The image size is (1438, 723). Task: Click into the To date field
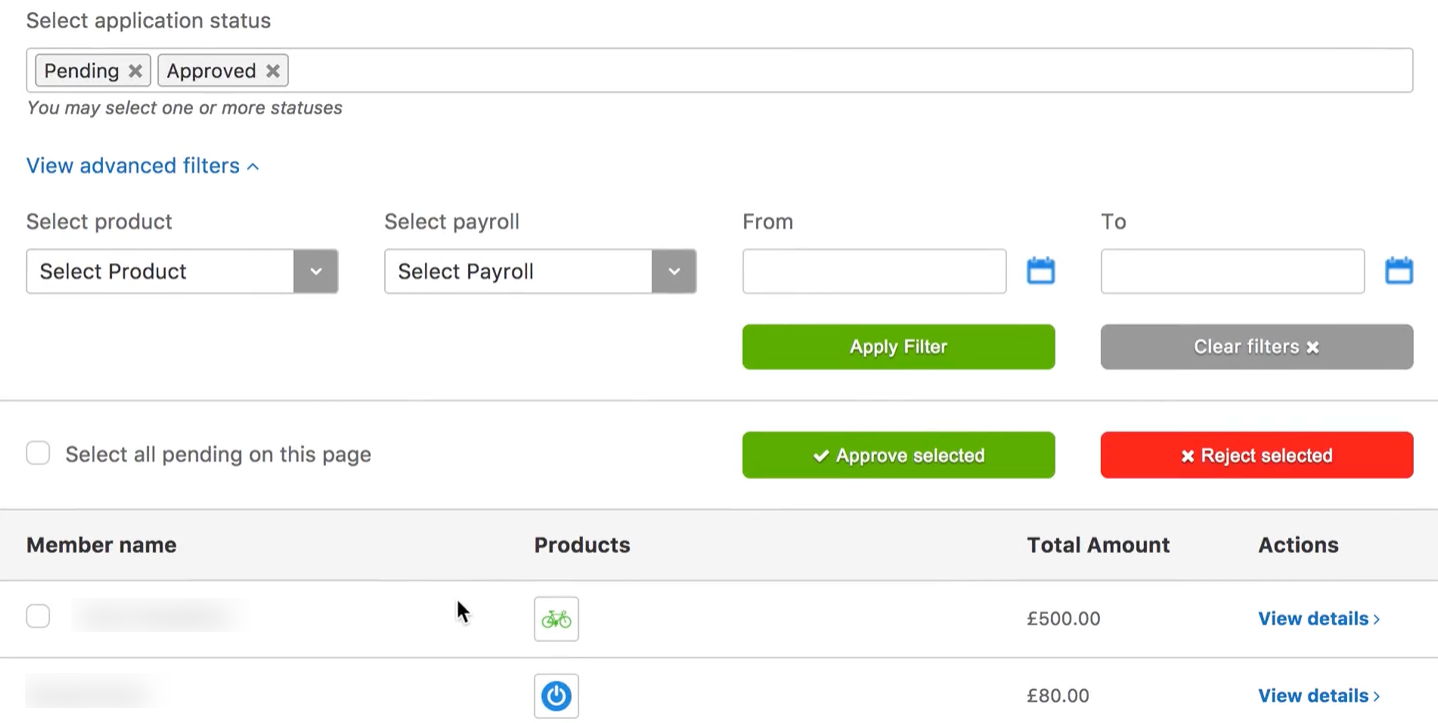(1232, 272)
